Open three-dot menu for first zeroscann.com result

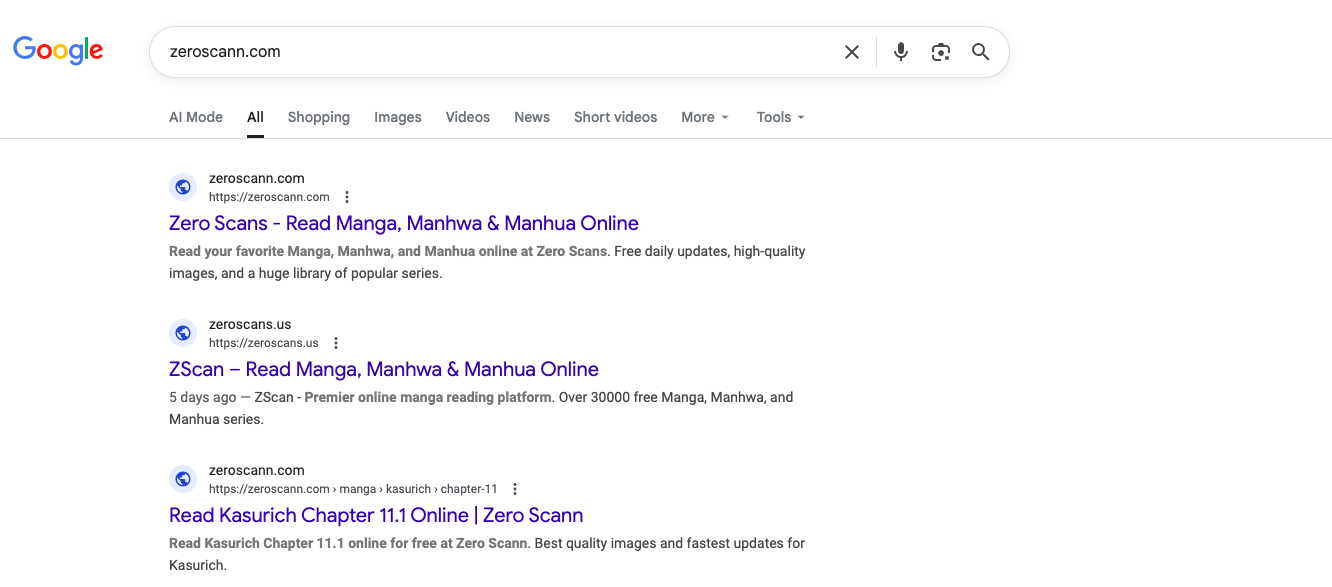click(x=347, y=197)
